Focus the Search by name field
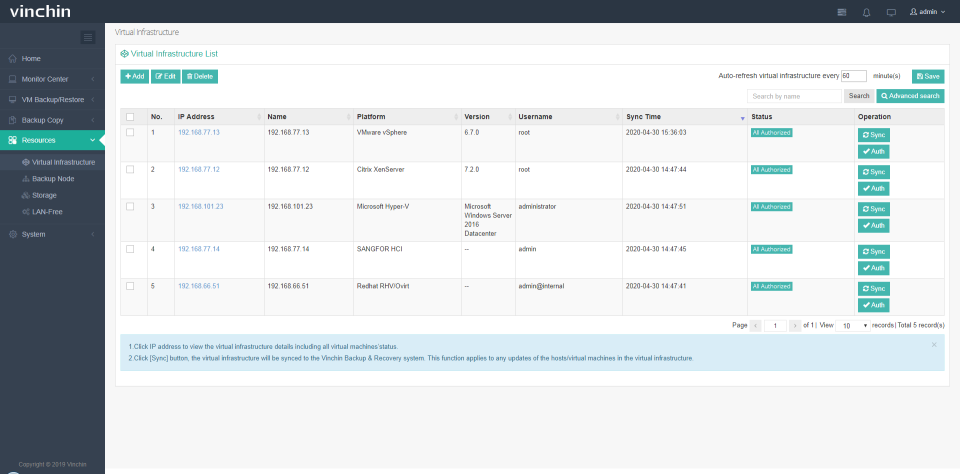 click(x=794, y=96)
